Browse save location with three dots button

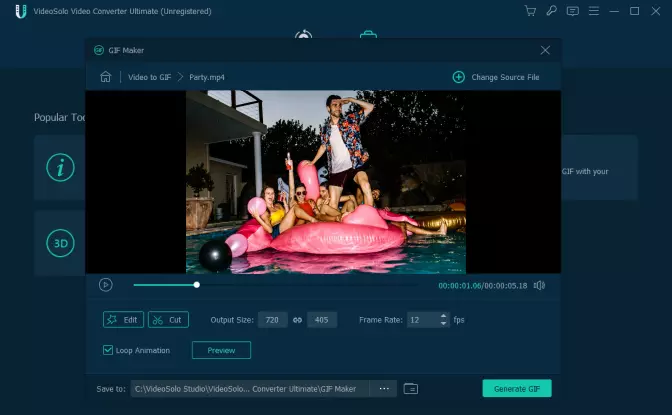384,389
